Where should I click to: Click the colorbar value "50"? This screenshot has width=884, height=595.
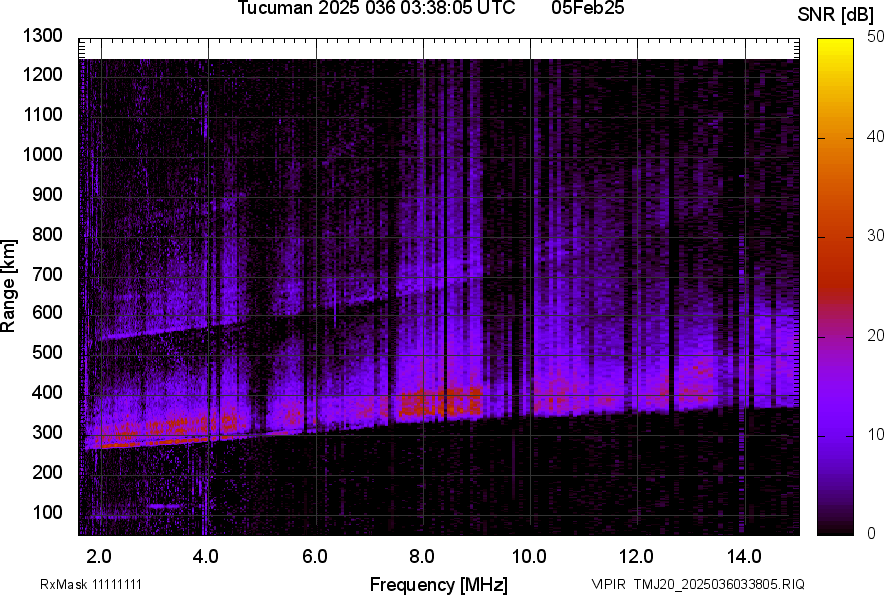[x=875, y=37]
